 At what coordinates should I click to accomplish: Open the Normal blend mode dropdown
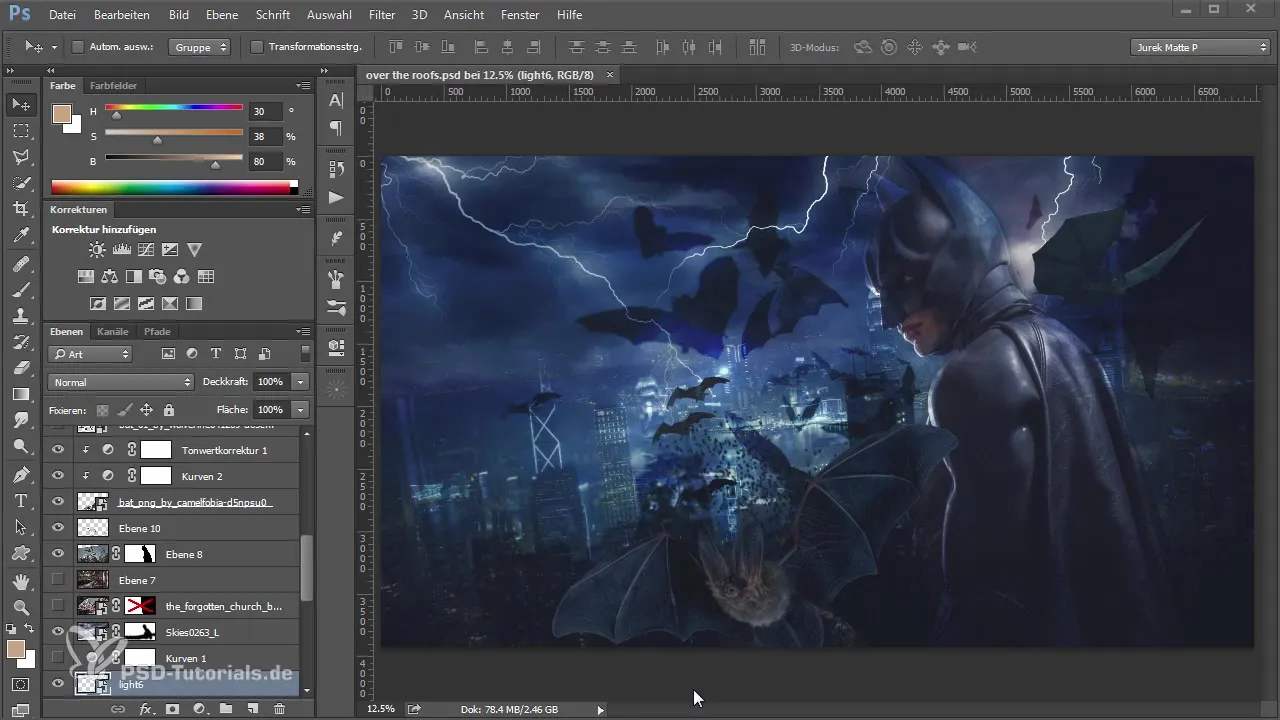(x=121, y=382)
